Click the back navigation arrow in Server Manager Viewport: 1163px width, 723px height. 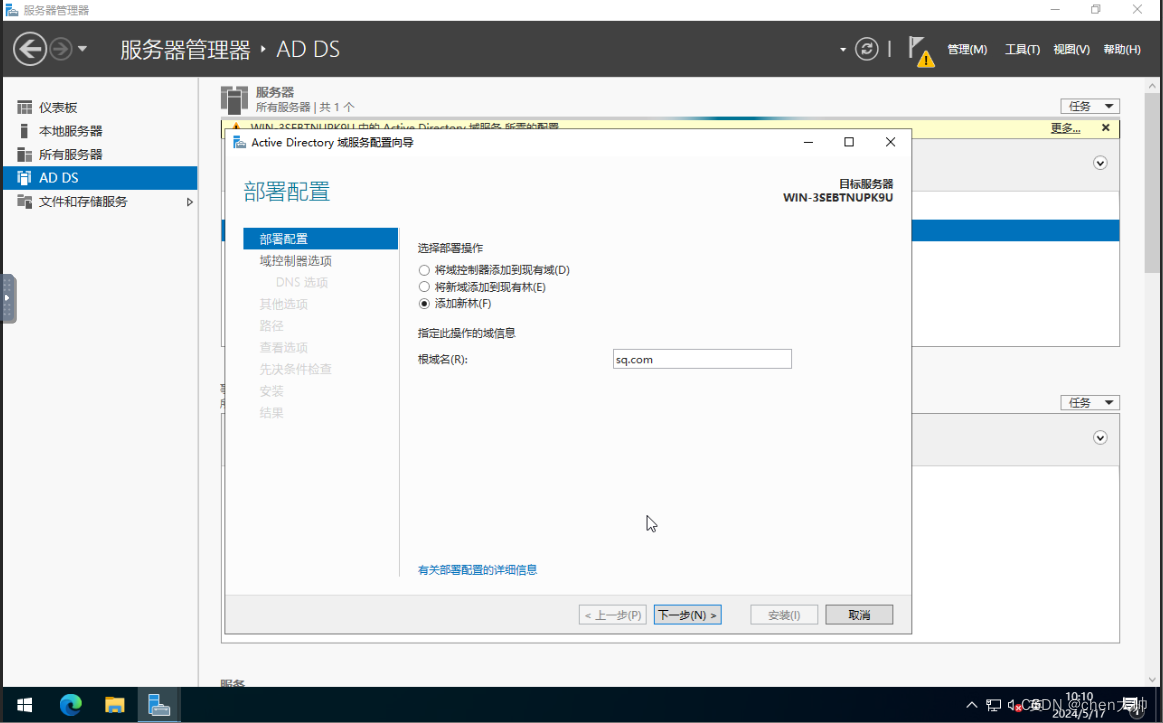point(30,49)
